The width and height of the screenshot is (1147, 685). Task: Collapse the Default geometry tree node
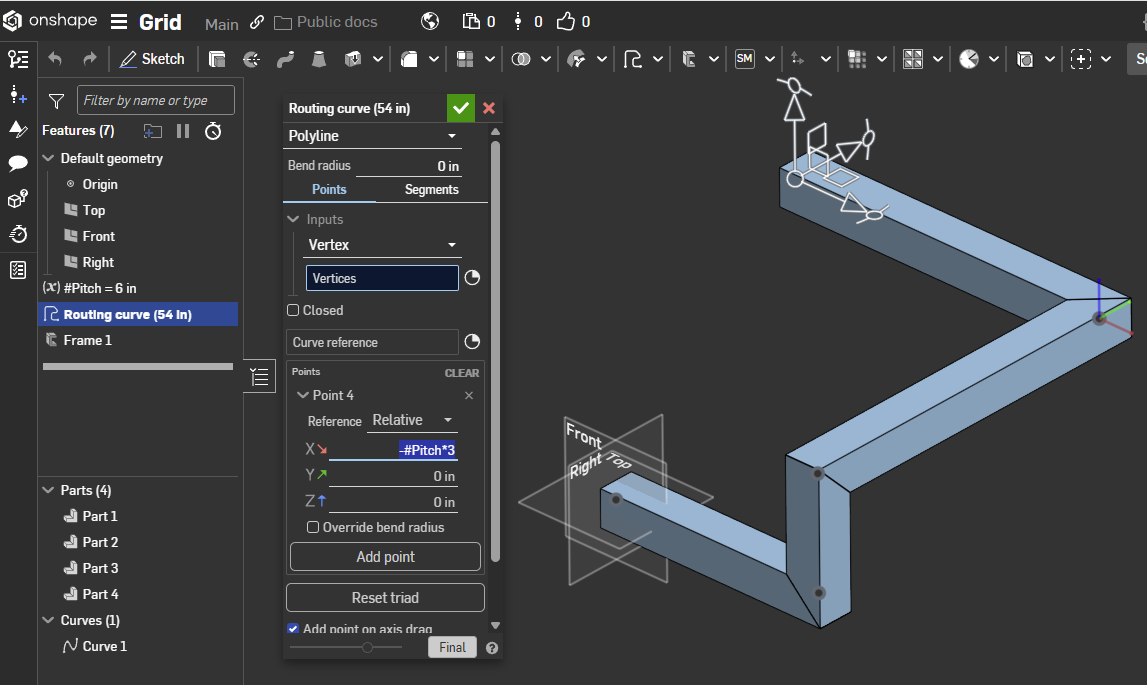[48, 158]
